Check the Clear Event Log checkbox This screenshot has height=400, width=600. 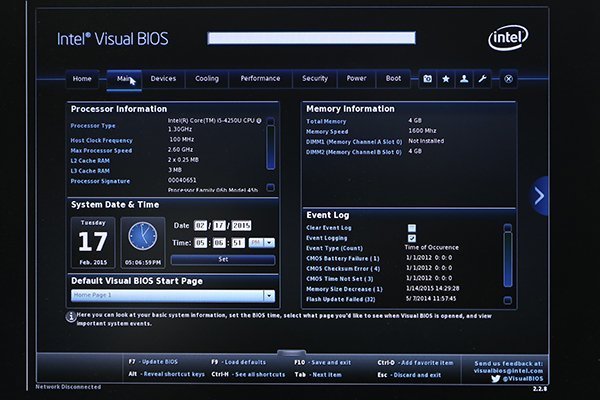click(412, 228)
